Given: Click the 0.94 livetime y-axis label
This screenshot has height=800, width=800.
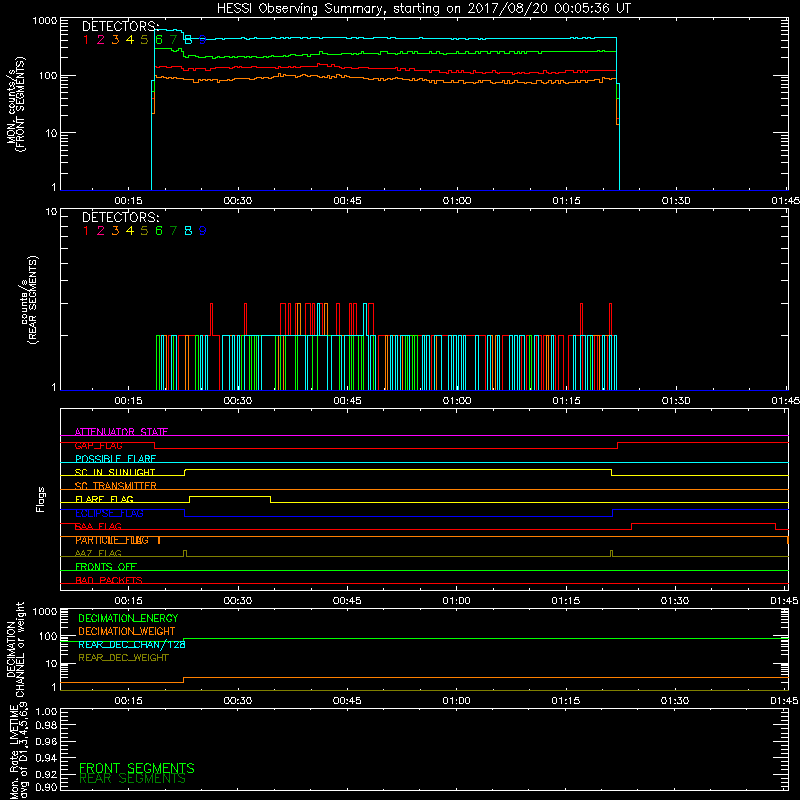Looking at the screenshot, I should click(x=46, y=758).
